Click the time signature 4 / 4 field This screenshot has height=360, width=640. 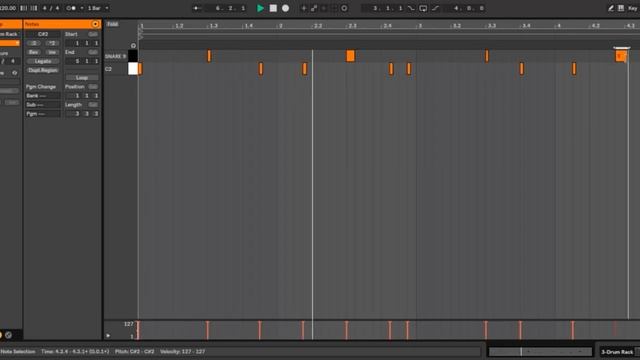51,8
